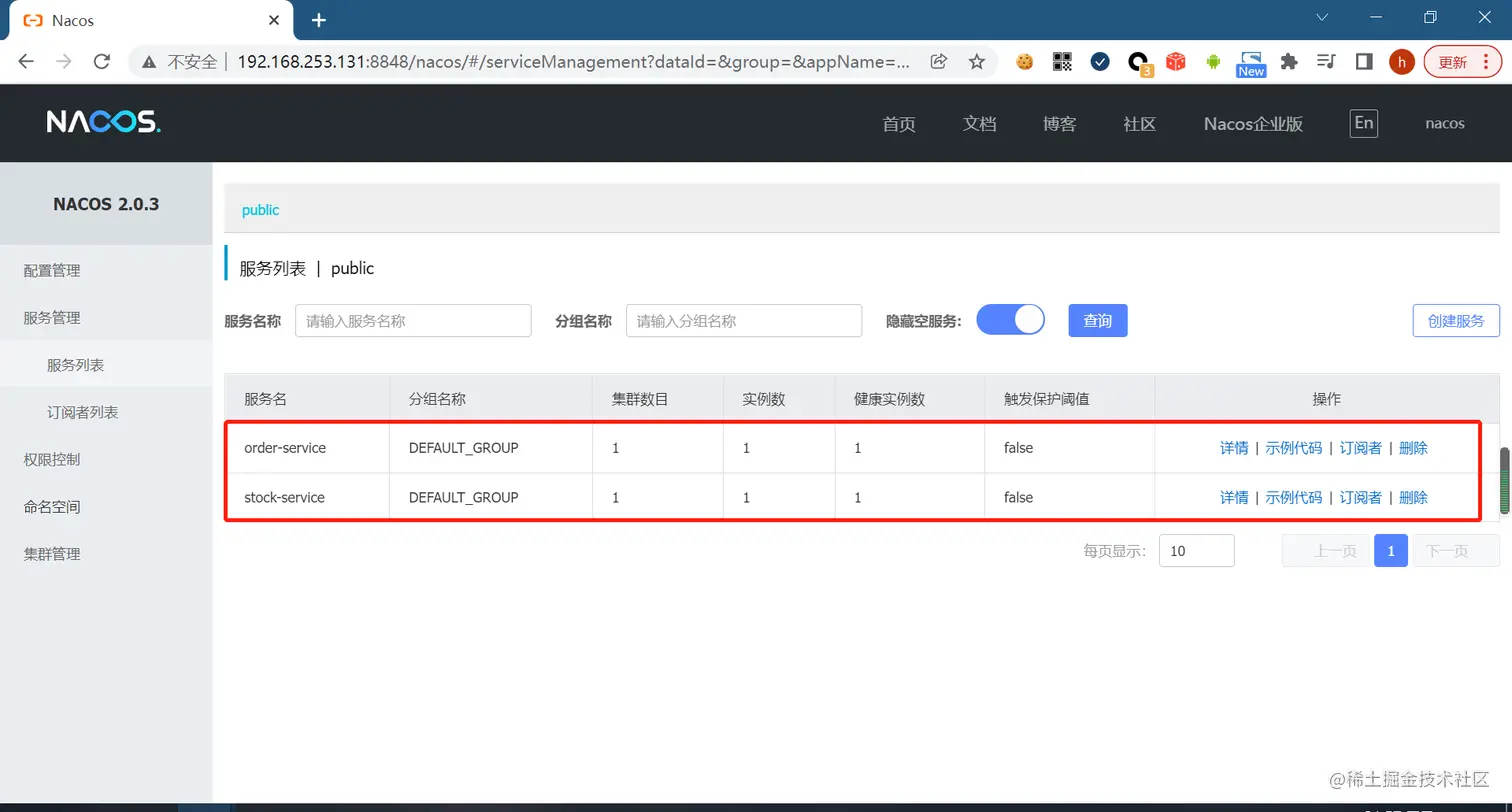The image size is (1512, 812).
Task: Click the page vertical scrollbar thumb
Action: [1504, 481]
